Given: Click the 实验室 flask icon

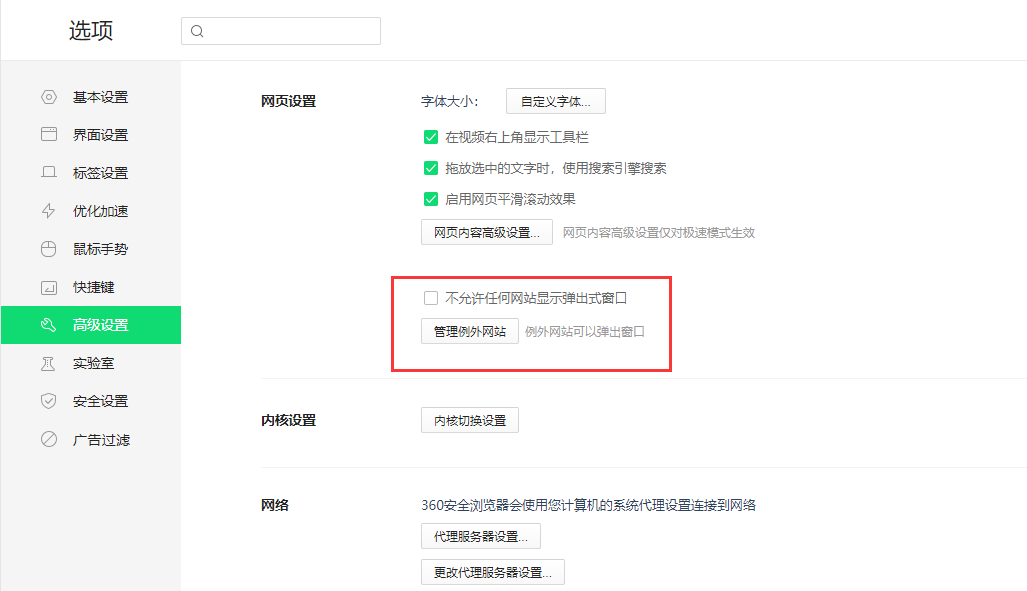Looking at the screenshot, I should (x=49, y=363).
